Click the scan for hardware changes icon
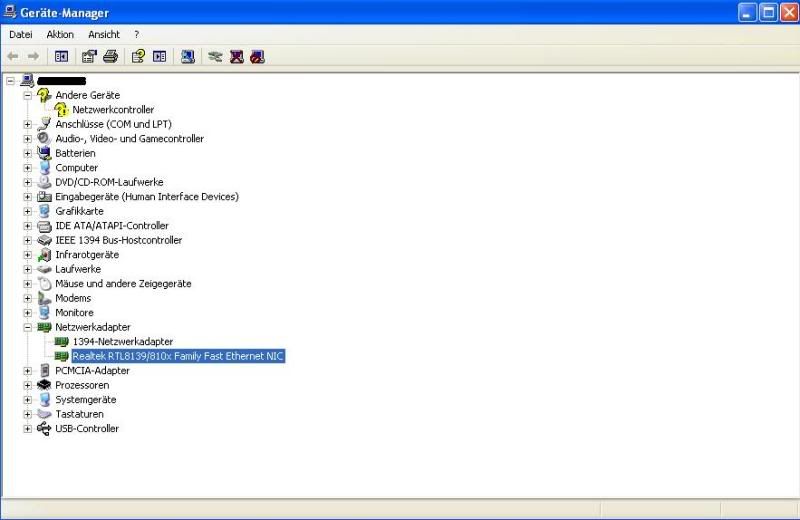 tap(188, 56)
